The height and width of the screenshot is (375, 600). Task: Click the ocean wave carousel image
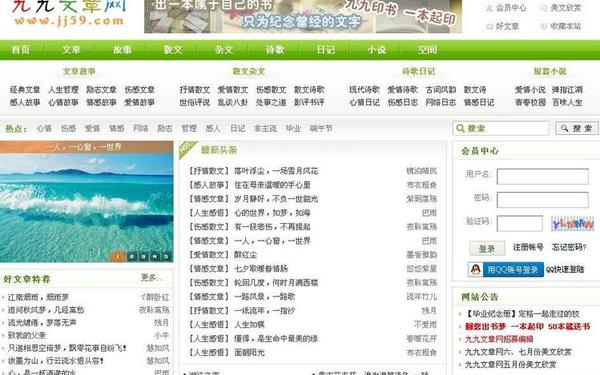pos(86,202)
